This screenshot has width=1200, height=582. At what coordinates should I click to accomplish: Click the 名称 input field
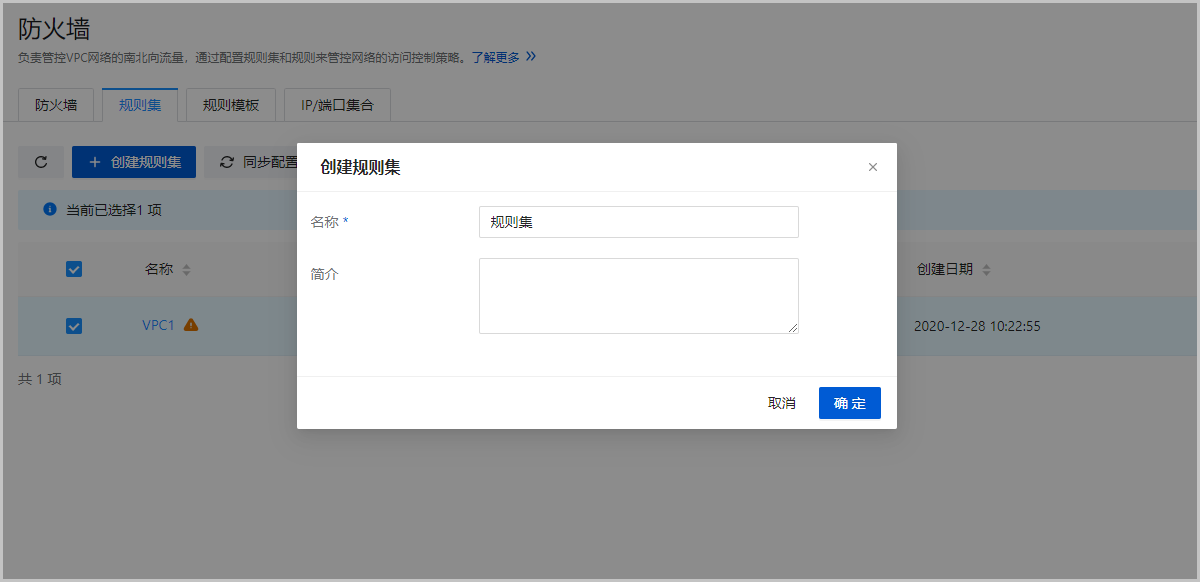click(638, 222)
